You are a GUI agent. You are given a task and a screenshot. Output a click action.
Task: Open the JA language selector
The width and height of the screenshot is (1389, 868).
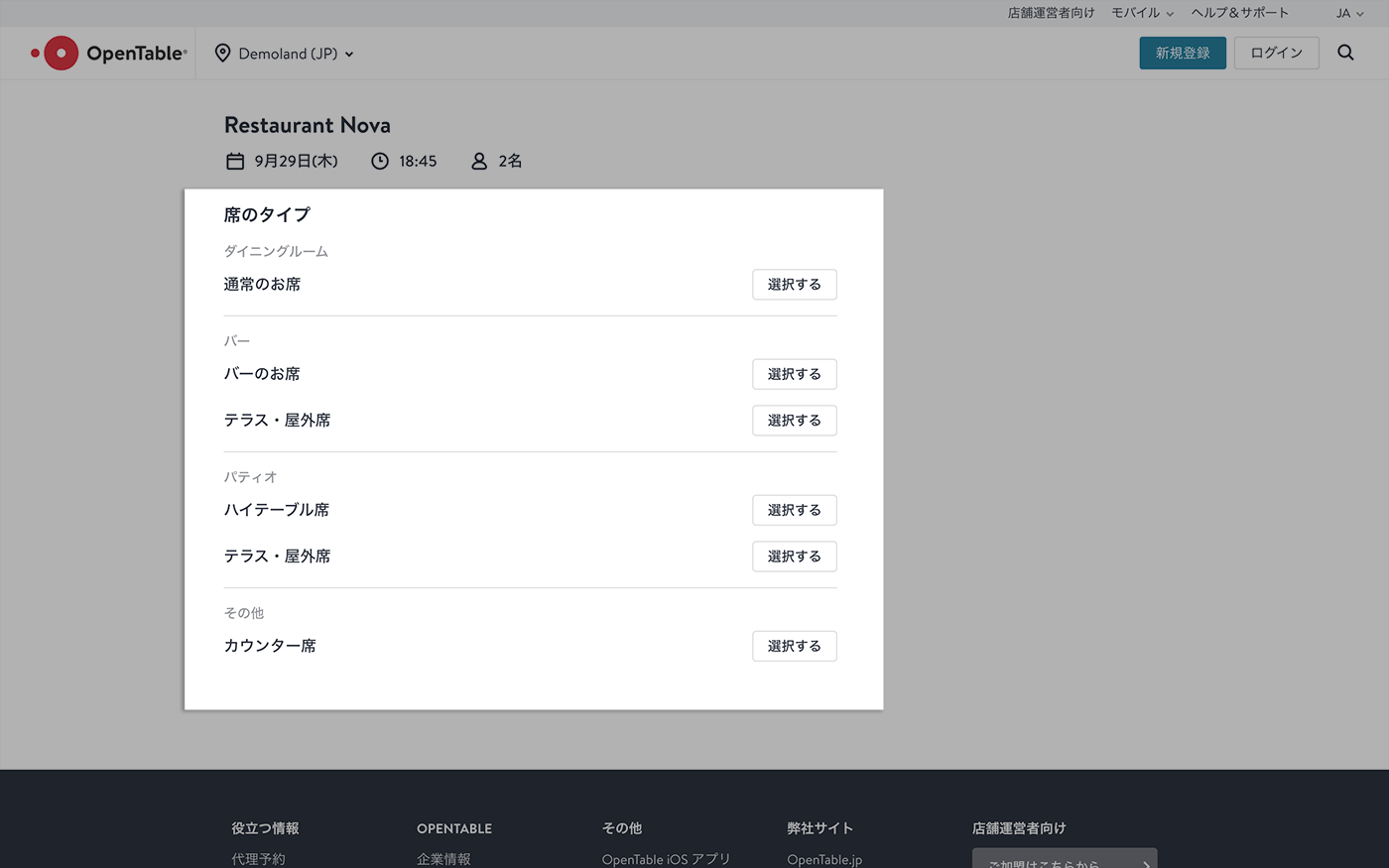(1349, 13)
